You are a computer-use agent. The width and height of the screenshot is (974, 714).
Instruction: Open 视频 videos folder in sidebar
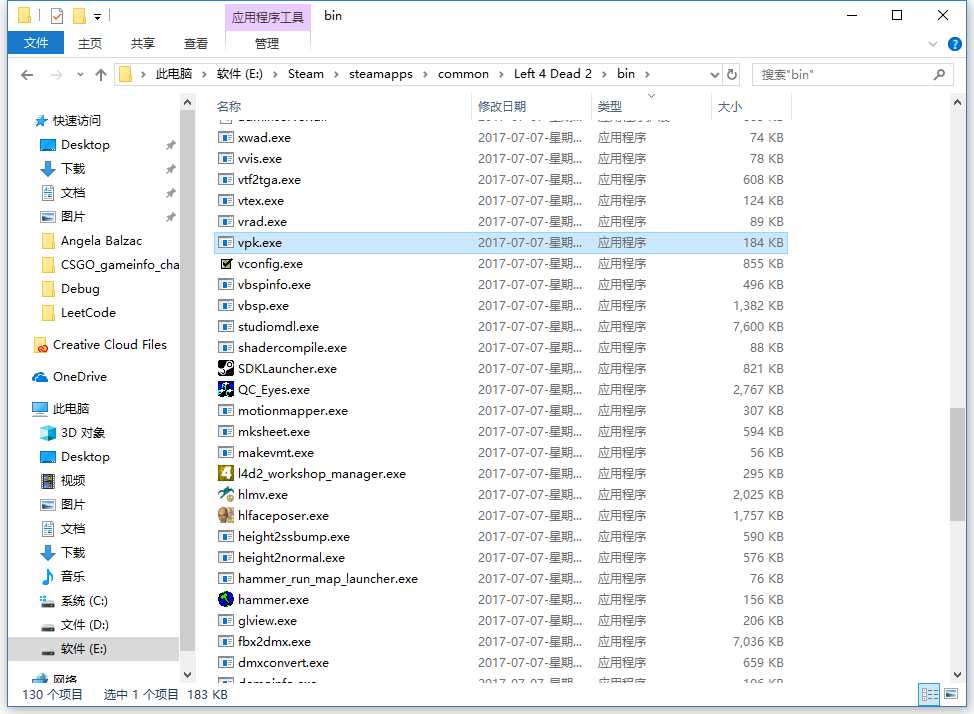pyautogui.click(x=72, y=480)
